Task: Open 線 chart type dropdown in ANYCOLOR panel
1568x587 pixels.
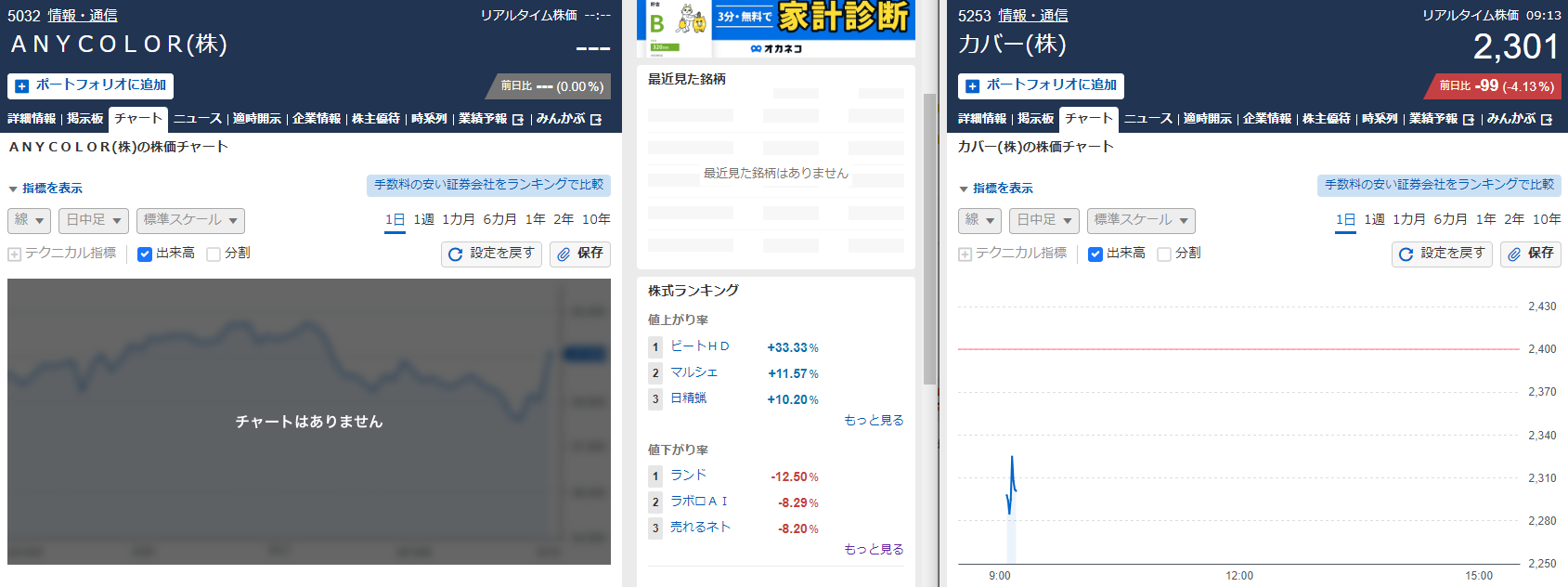Action: coord(29,220)
